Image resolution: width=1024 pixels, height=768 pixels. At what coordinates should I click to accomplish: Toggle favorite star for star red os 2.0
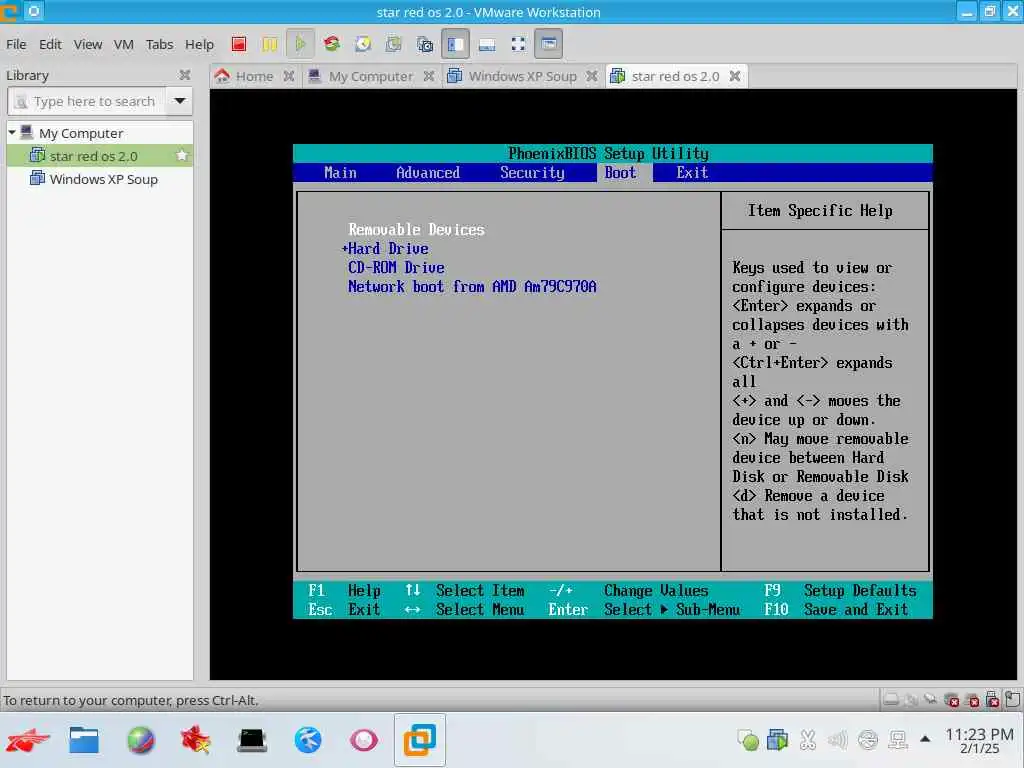click(182, 155)
